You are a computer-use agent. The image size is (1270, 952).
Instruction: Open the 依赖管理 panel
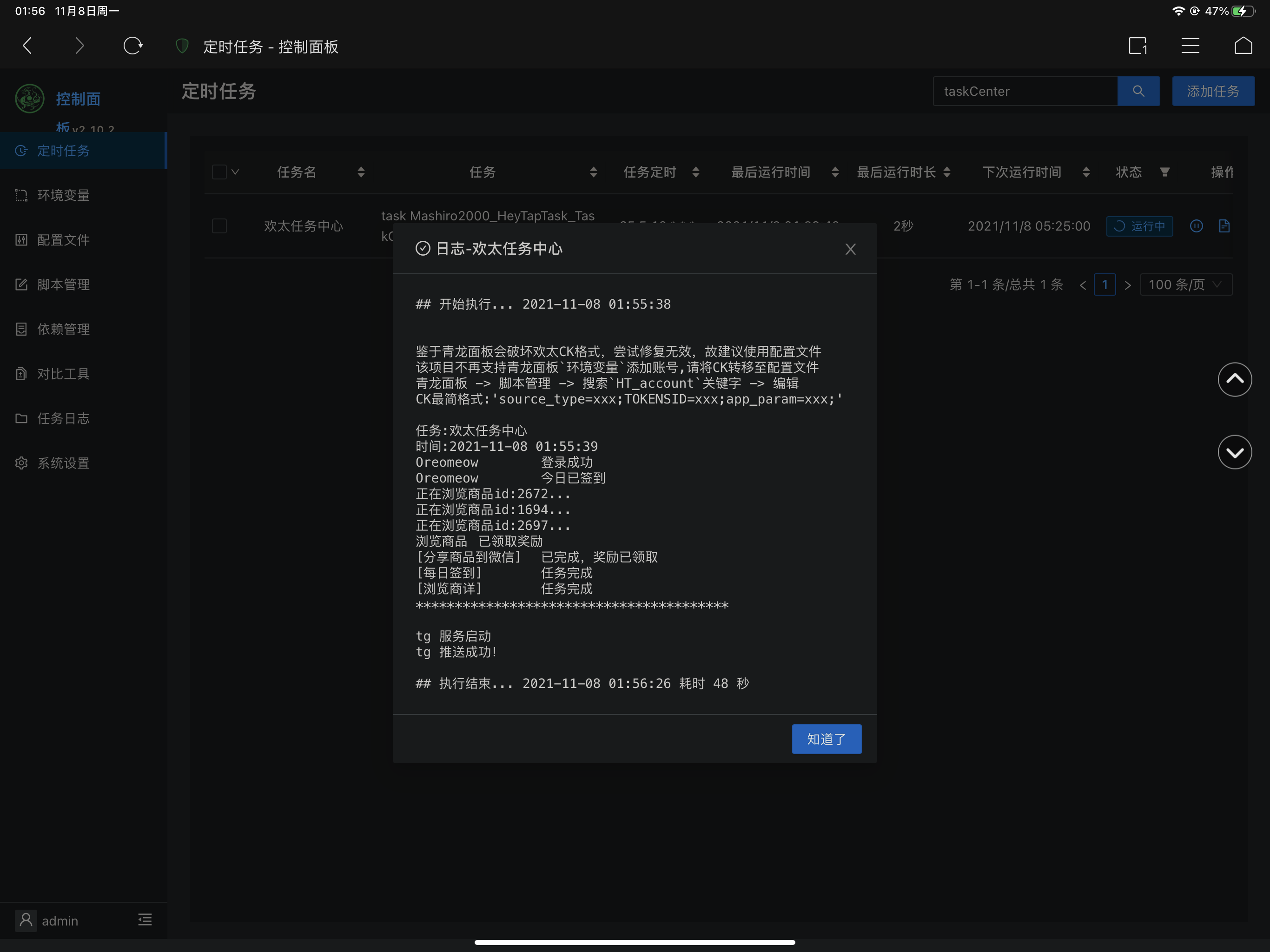click(63, 329)
